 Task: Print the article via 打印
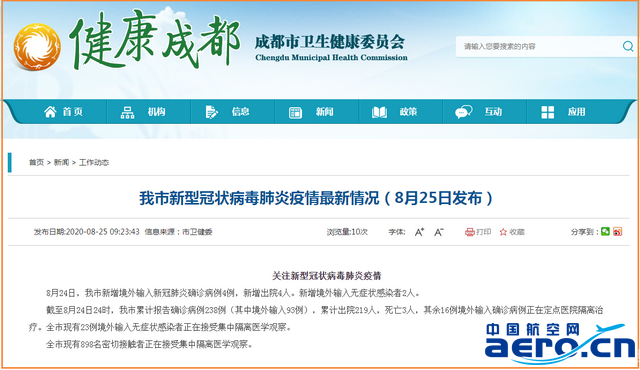point(478,232)
